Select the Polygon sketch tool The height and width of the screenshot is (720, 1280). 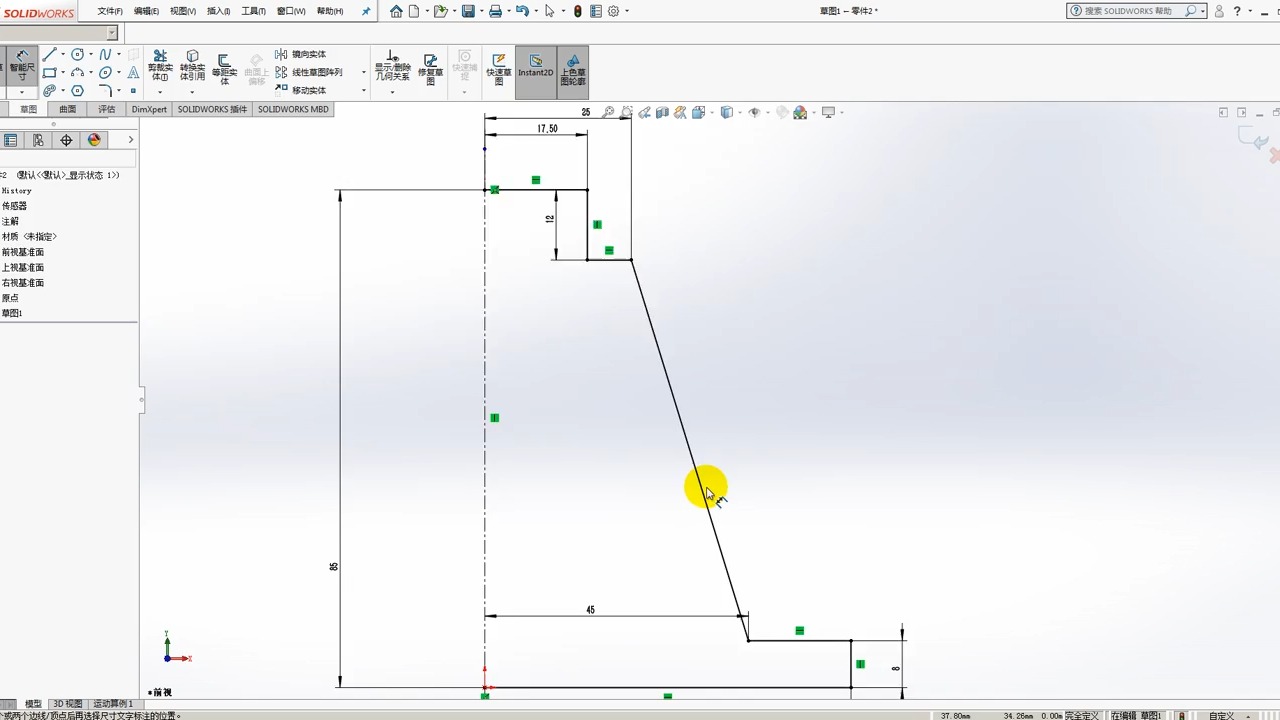coord(77,91)
